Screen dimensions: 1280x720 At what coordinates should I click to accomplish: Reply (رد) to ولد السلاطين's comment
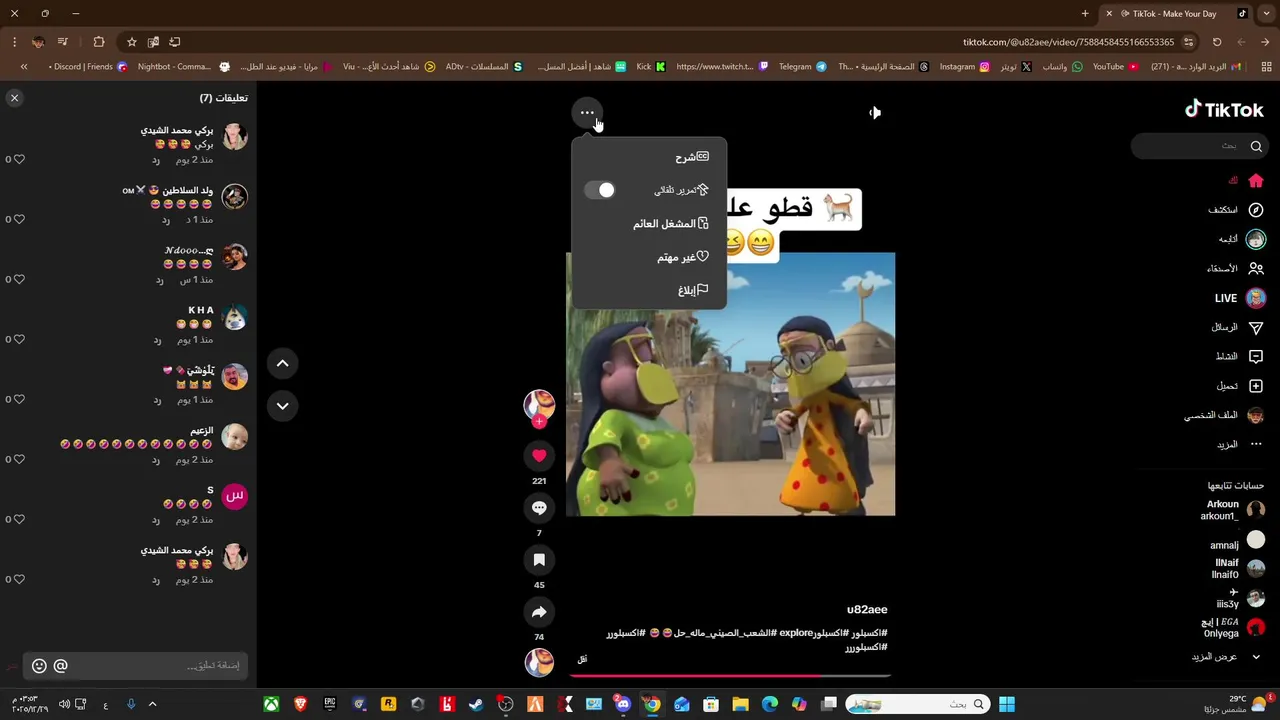(x=166, y=220)
